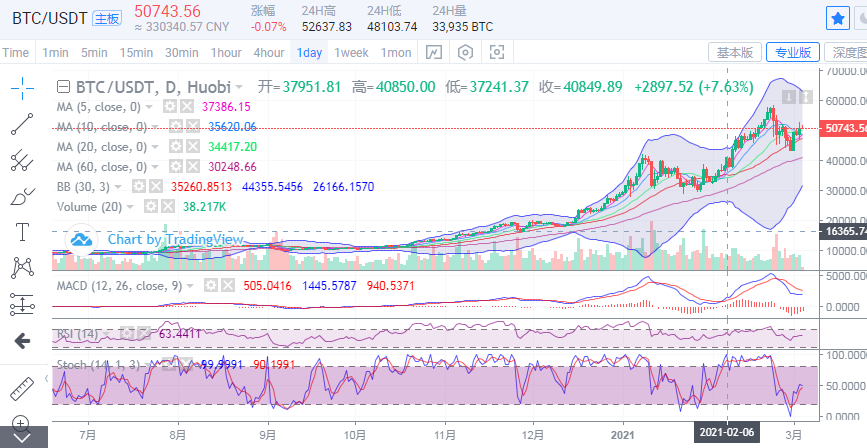Open the hexagon chart settings icon
867x448 pixels.
466,53
